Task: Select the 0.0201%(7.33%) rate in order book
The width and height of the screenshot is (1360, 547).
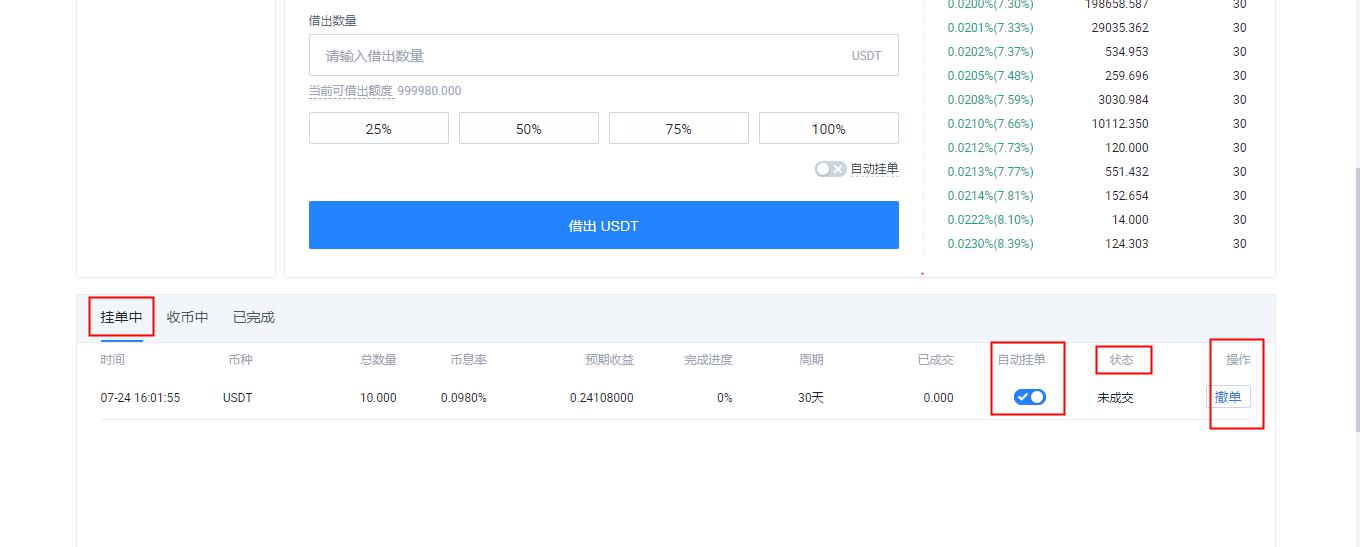Action: 991,28
